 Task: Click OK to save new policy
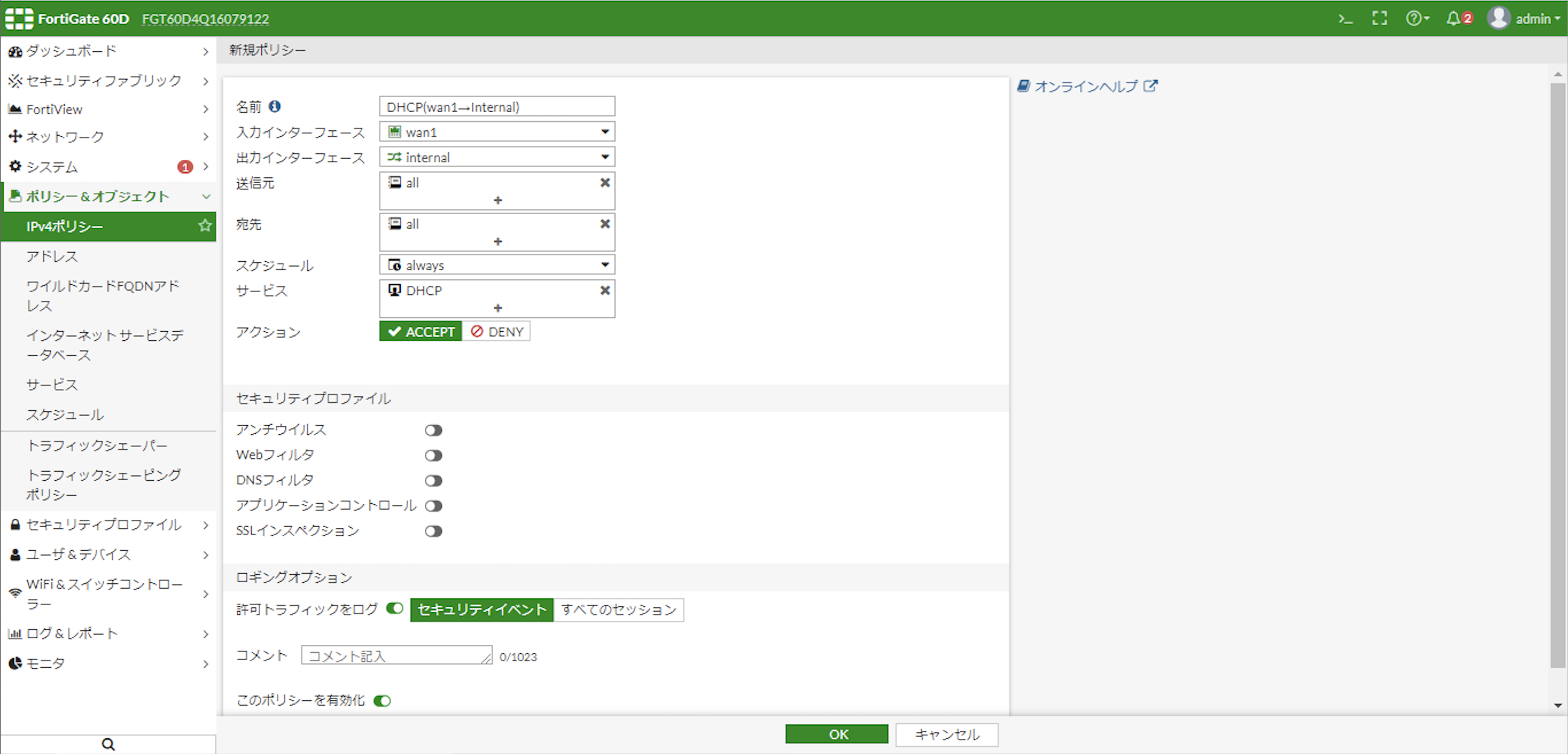tap(838, 735)
